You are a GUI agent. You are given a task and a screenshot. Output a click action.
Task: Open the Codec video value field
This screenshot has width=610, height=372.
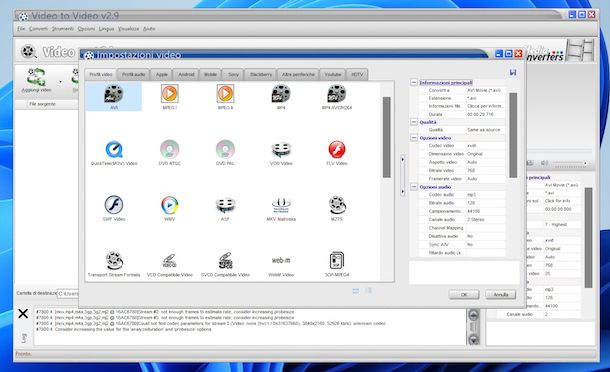(x=486, y=146)
